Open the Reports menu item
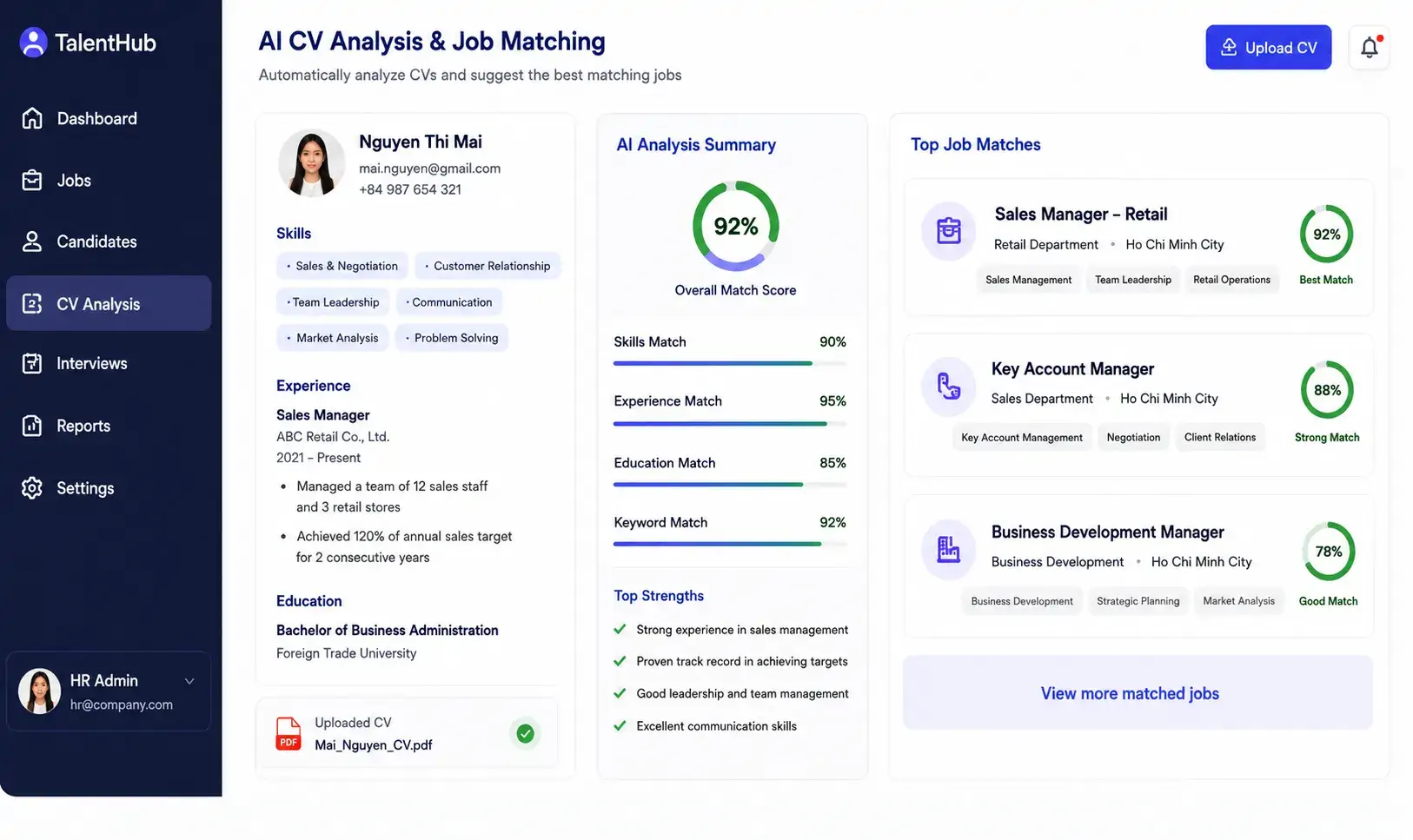 coord(109,426)
